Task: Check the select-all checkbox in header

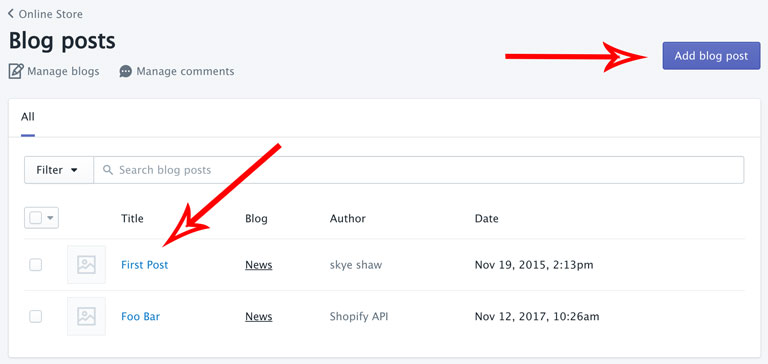Action: point(35,218)
